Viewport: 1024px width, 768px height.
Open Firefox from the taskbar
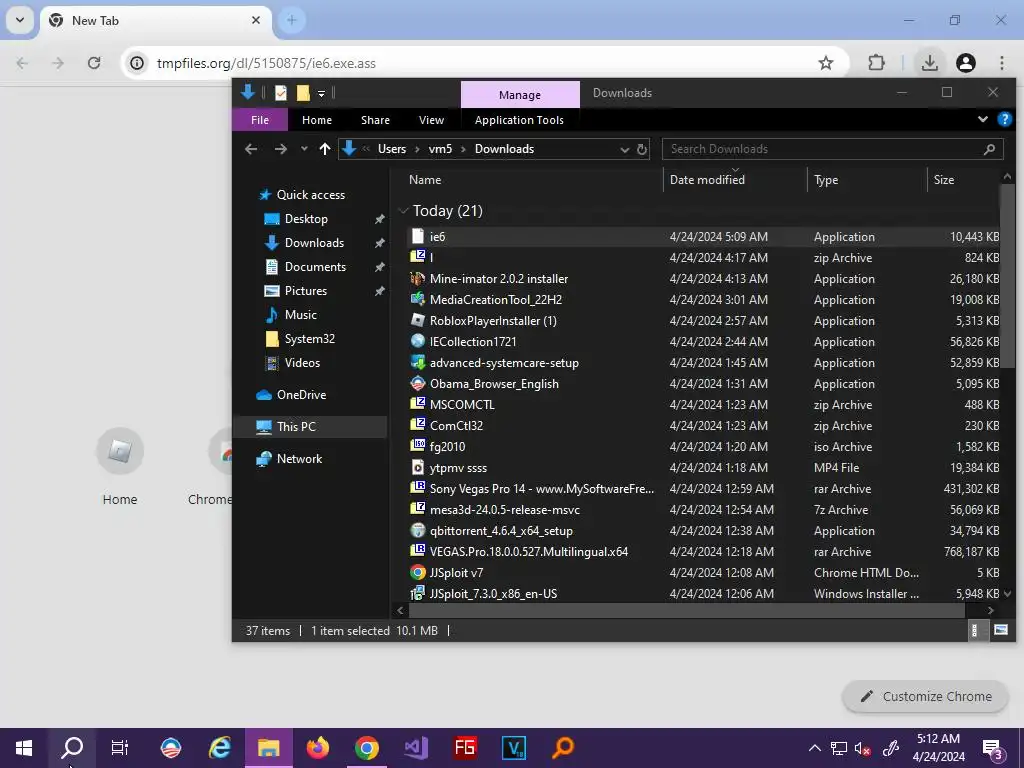tap(318, 748)
